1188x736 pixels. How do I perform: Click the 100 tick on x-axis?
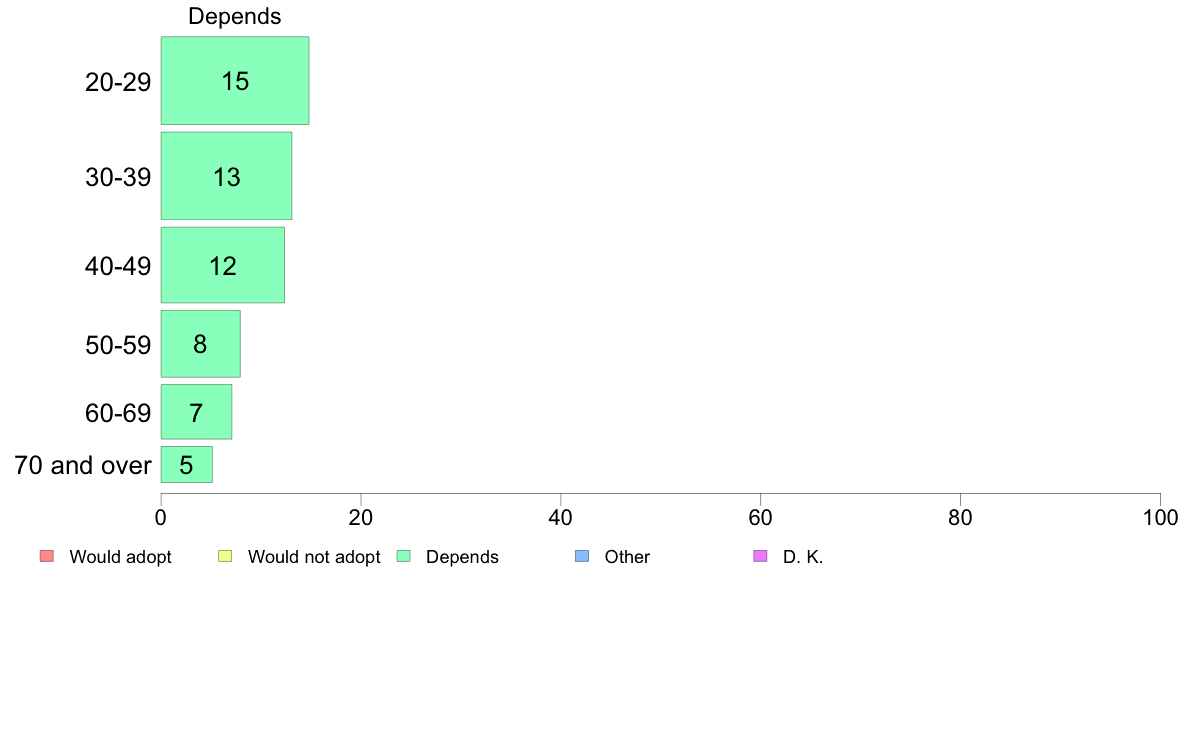[1160, 518]
